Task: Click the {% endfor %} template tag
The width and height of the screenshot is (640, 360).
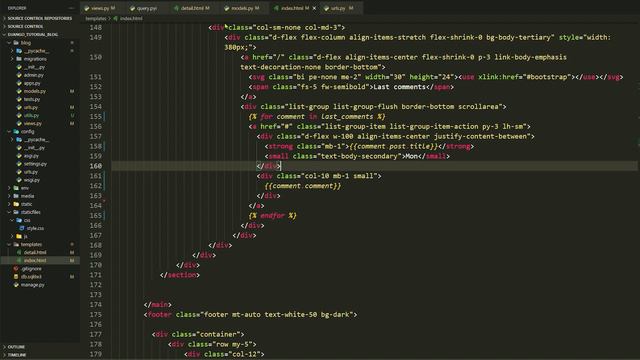Action: point(272,216)
